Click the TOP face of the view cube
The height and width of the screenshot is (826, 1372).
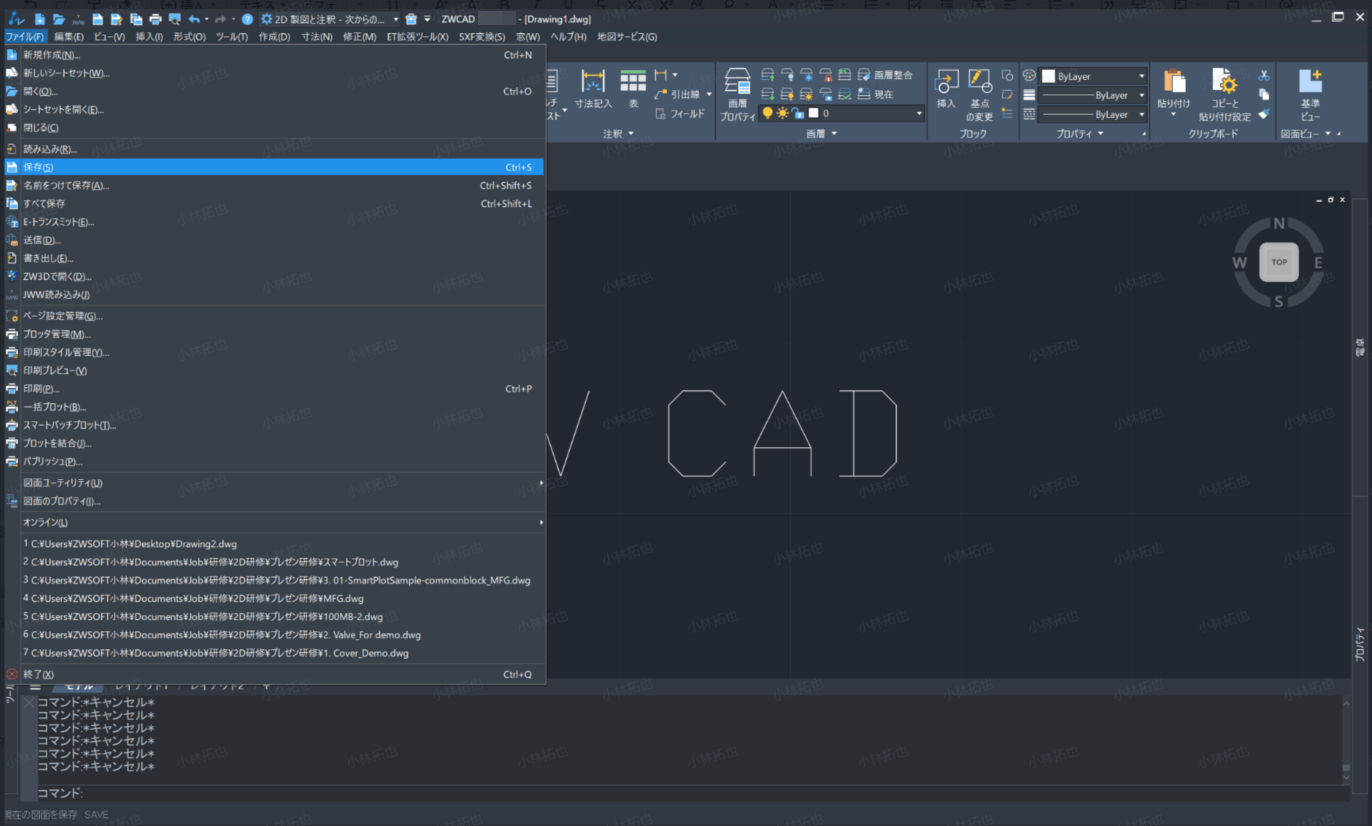[x=1278, y=262]
